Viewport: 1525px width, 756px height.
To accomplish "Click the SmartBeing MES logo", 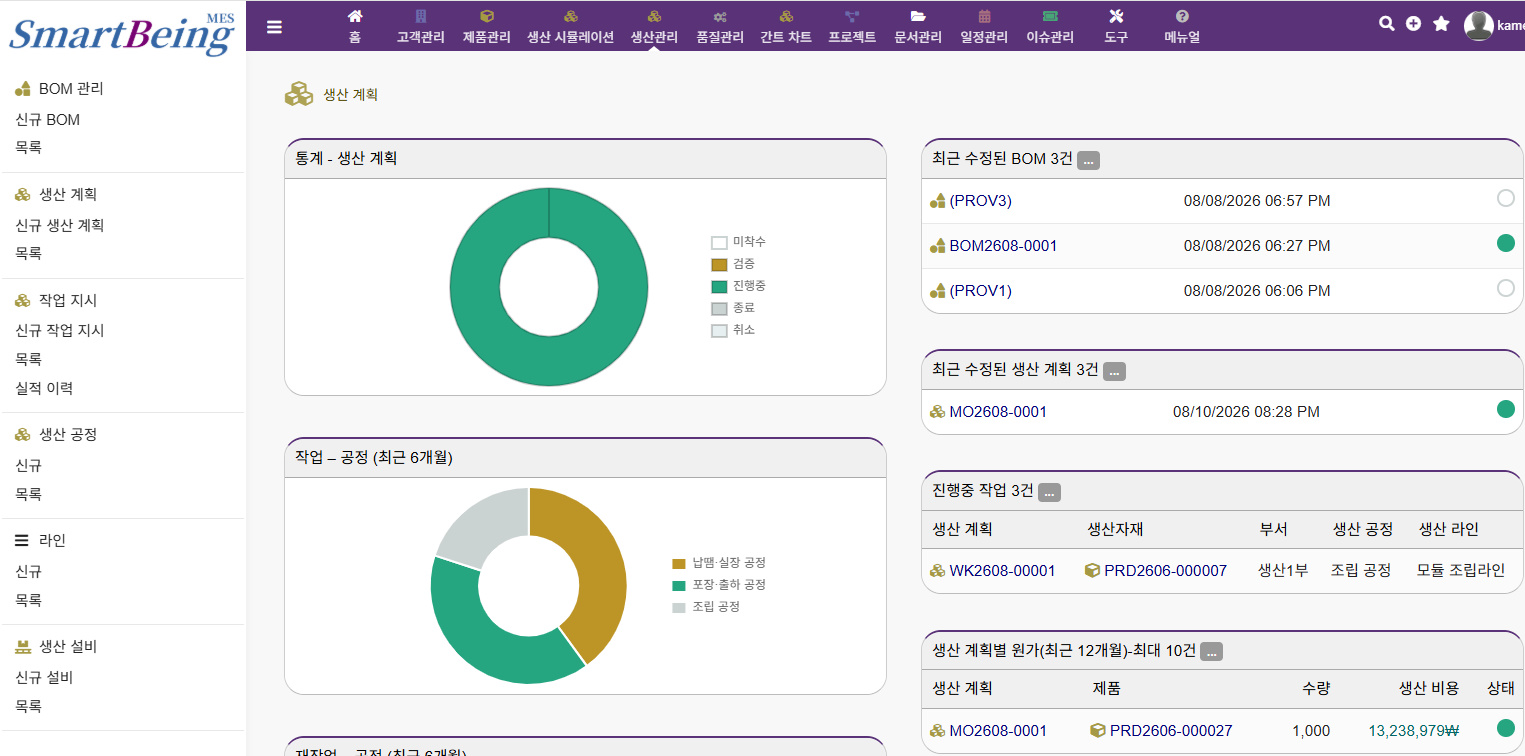I will point(122,32).
